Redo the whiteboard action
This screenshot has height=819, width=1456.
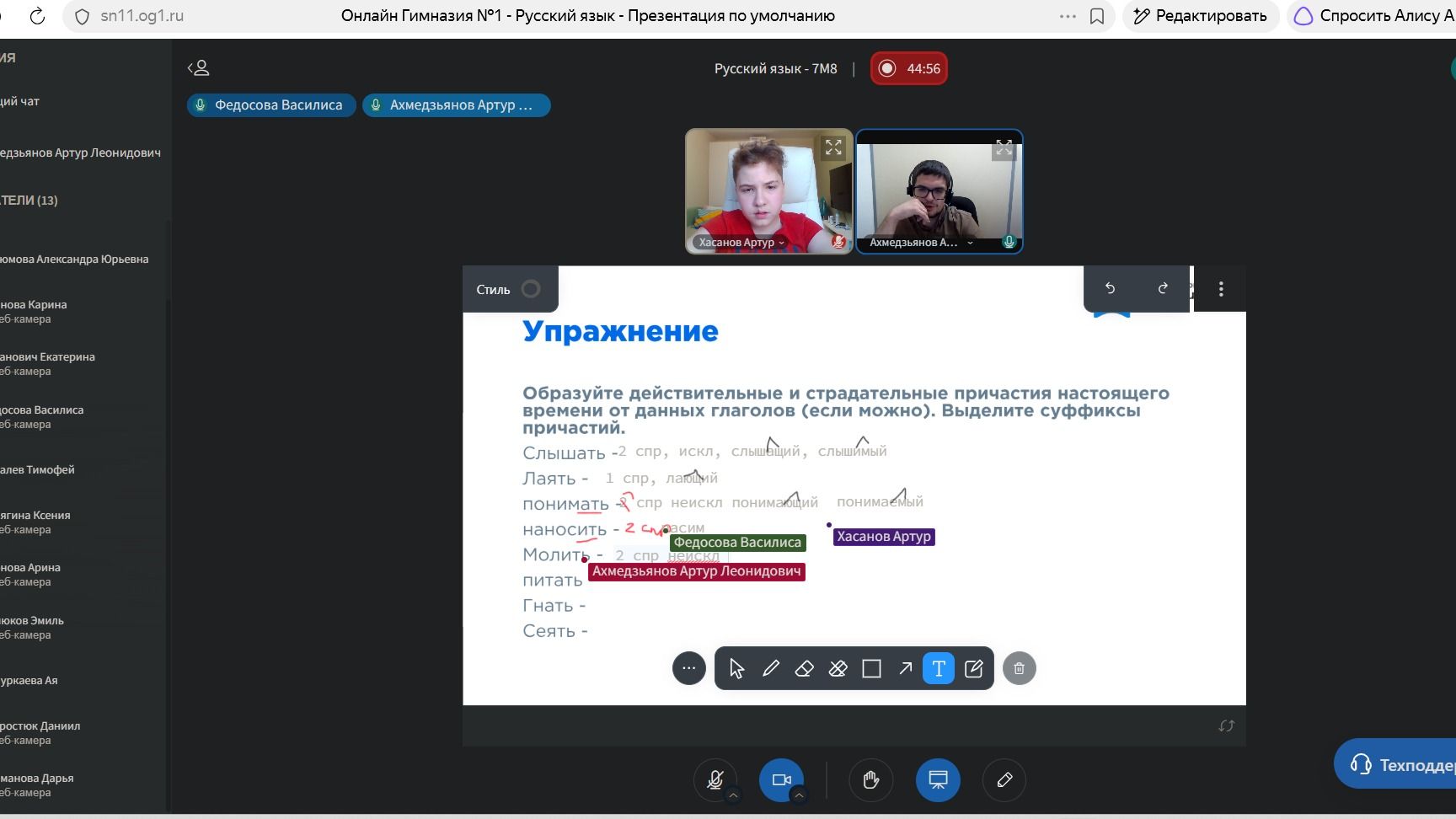(1163, 288)
